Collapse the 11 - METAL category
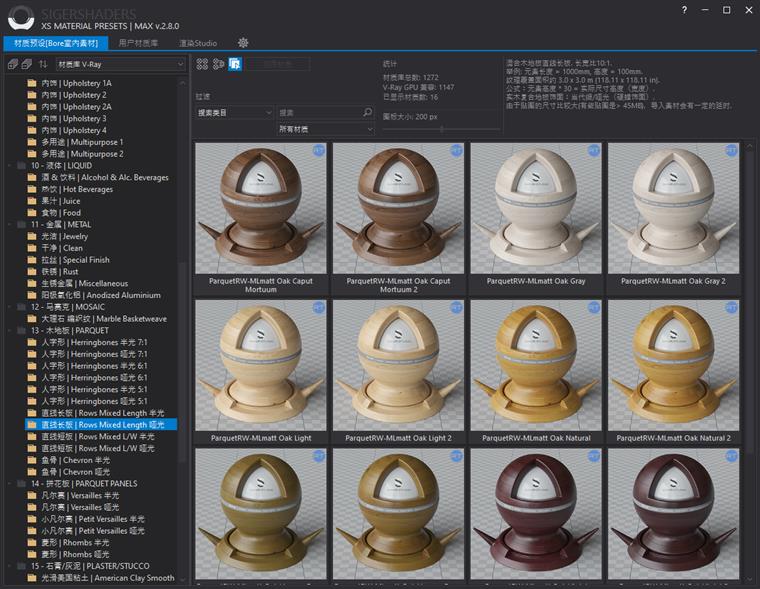Screen dimensions: 760x589 point(9,224)
